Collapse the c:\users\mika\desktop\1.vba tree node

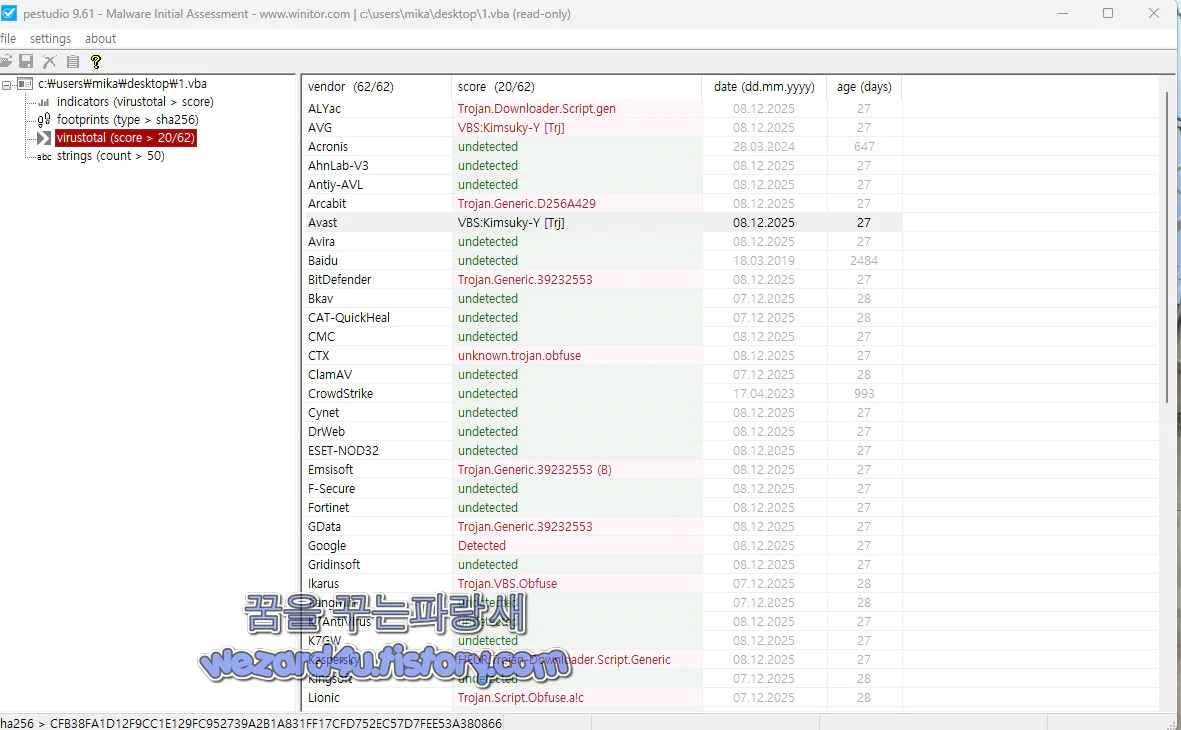[6, 83]
